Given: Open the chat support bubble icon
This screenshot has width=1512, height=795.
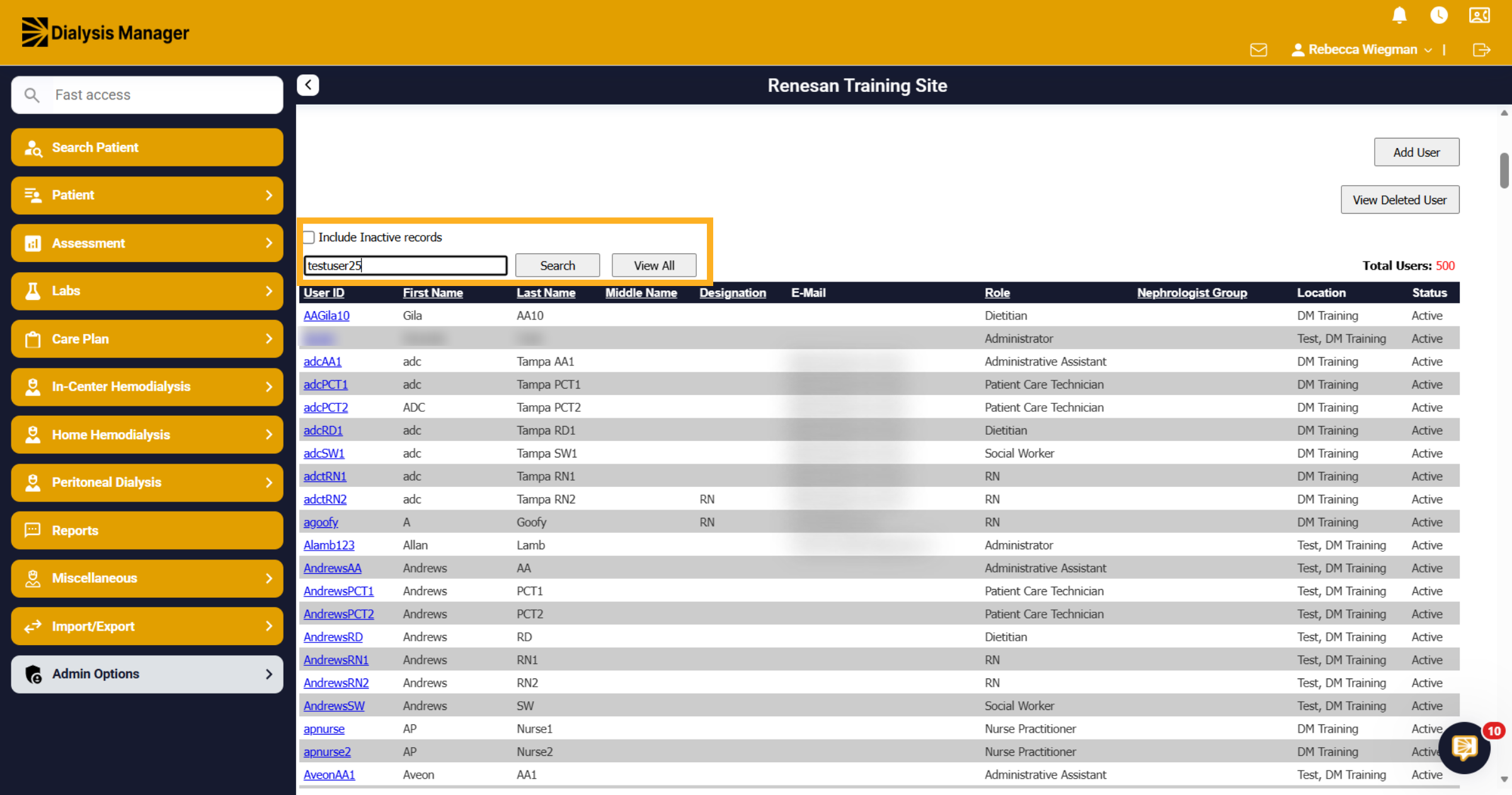Looking at the screenshot, I should [1464, 748].
